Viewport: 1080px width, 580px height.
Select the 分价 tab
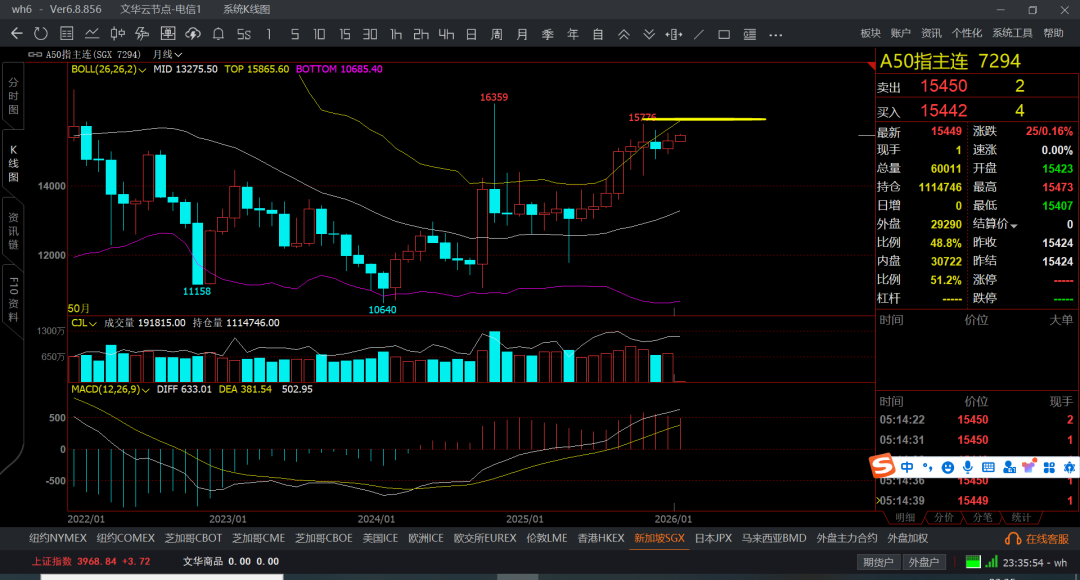[x=944, y=517]
